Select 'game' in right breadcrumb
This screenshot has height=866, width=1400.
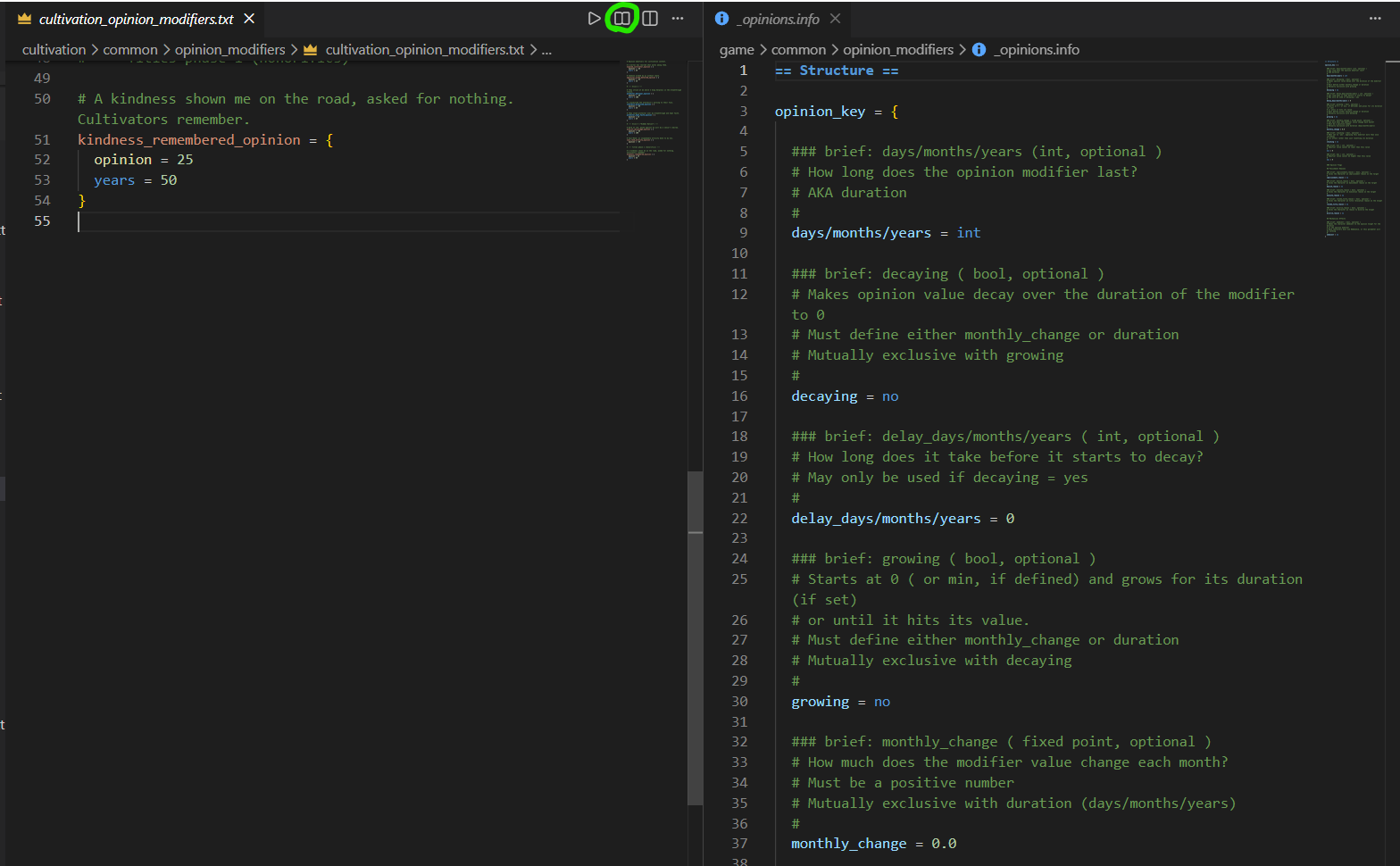(737, 50)
